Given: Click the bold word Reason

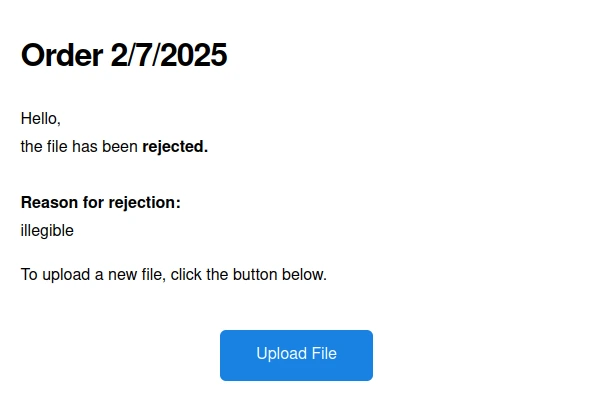Looking at the screenshot, I should (50, 202).
